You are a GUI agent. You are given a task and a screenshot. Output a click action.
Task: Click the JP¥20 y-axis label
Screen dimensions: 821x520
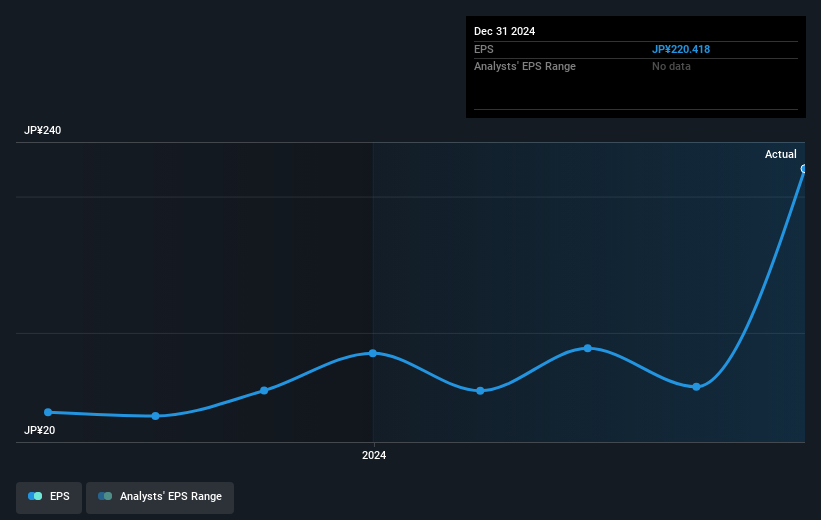39,430
